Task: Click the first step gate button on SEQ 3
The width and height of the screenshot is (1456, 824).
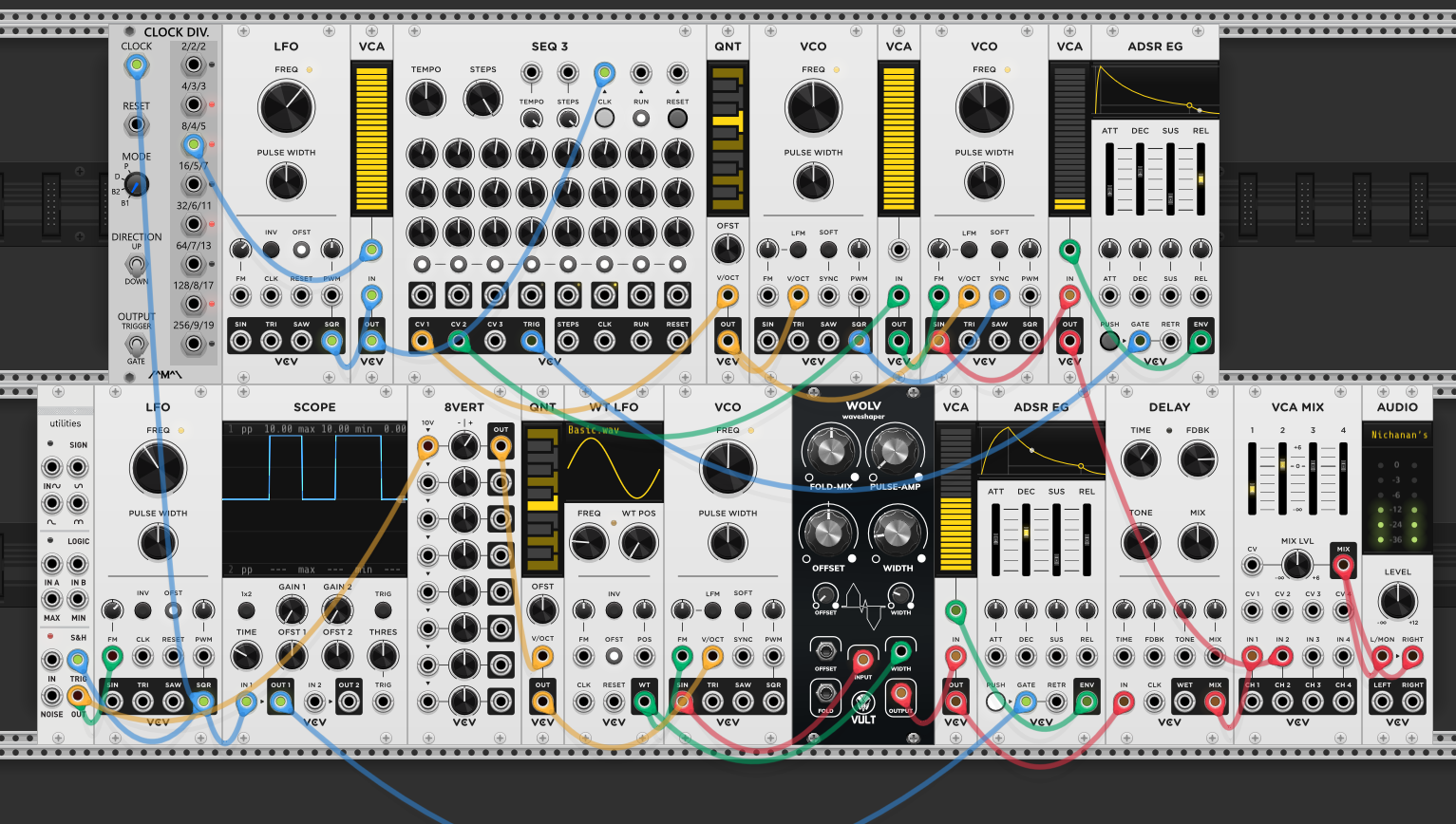Action: (422, 264)
